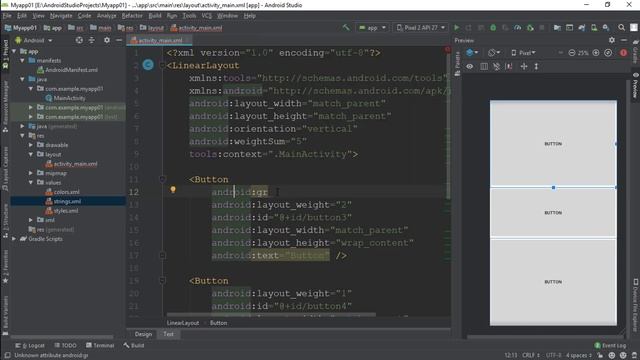This screenshot has width=640, height=360.
Task: Open Project panel gear settings
Action: [x=107, y=40]
